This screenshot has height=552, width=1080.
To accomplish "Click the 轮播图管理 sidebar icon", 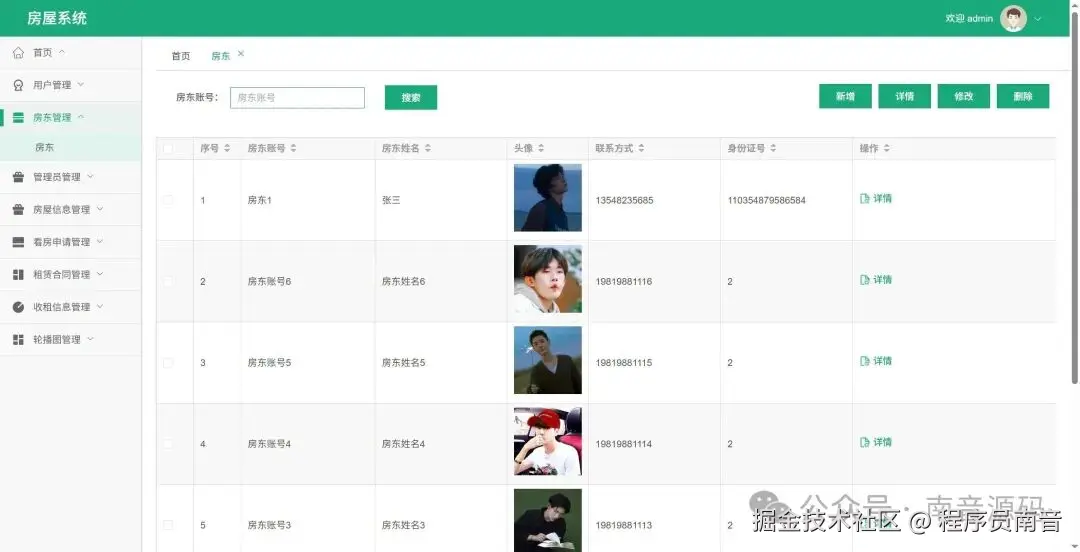I will [19, 340].
